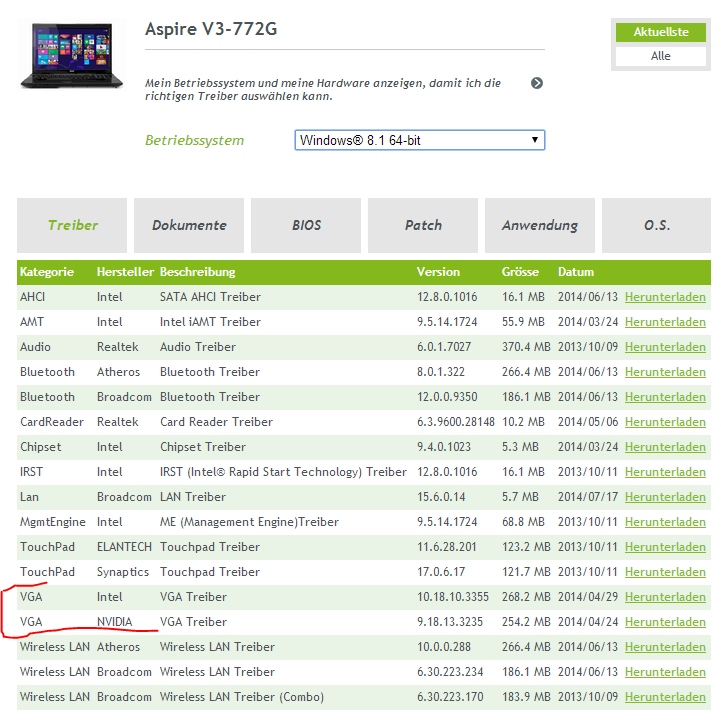The image size is (721, 724).
Task: Download the Broadcom LAN Treiber
Action: tap(665, 497)
